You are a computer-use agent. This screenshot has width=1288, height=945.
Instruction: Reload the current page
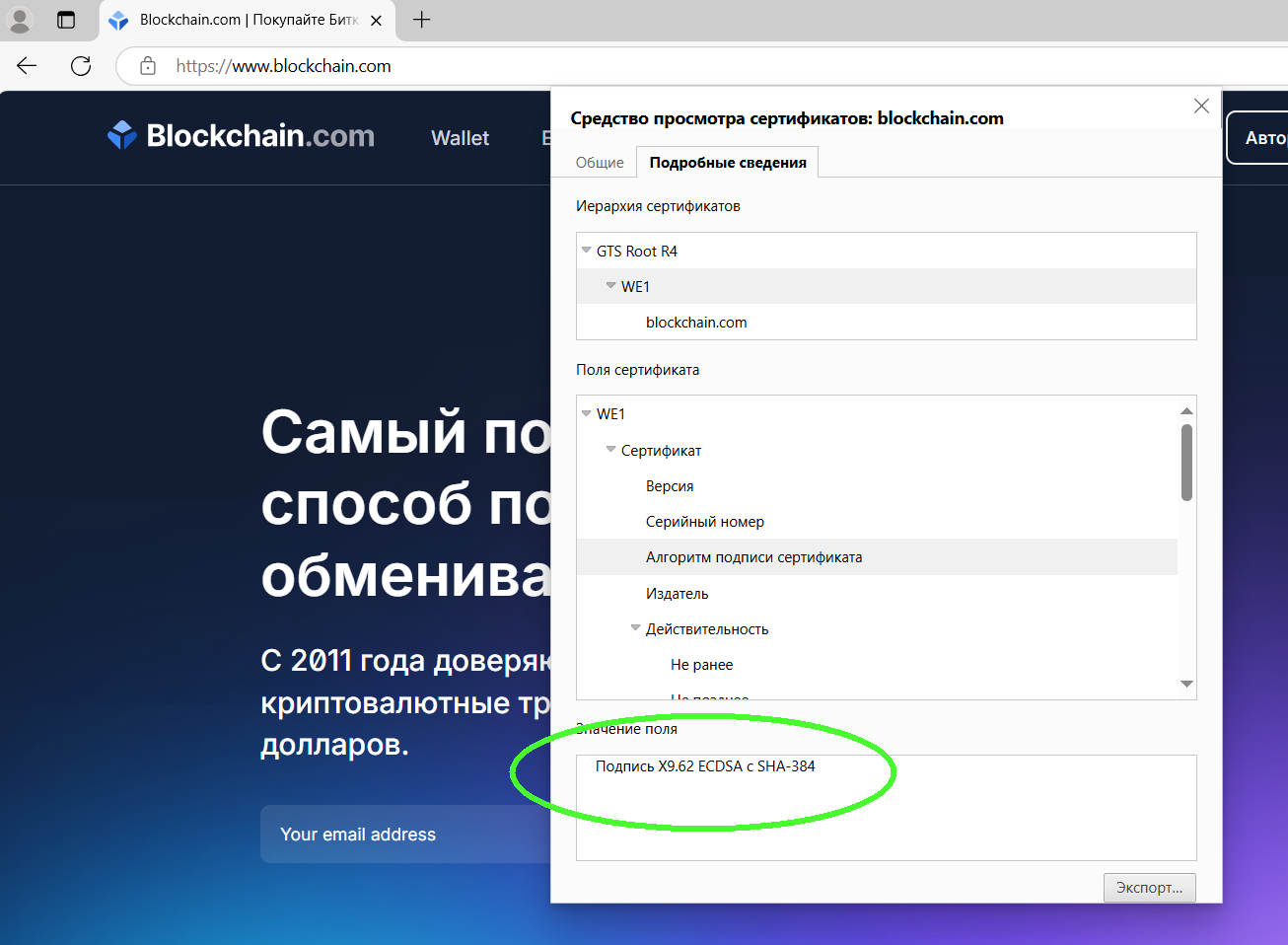[x=81, y=66]
